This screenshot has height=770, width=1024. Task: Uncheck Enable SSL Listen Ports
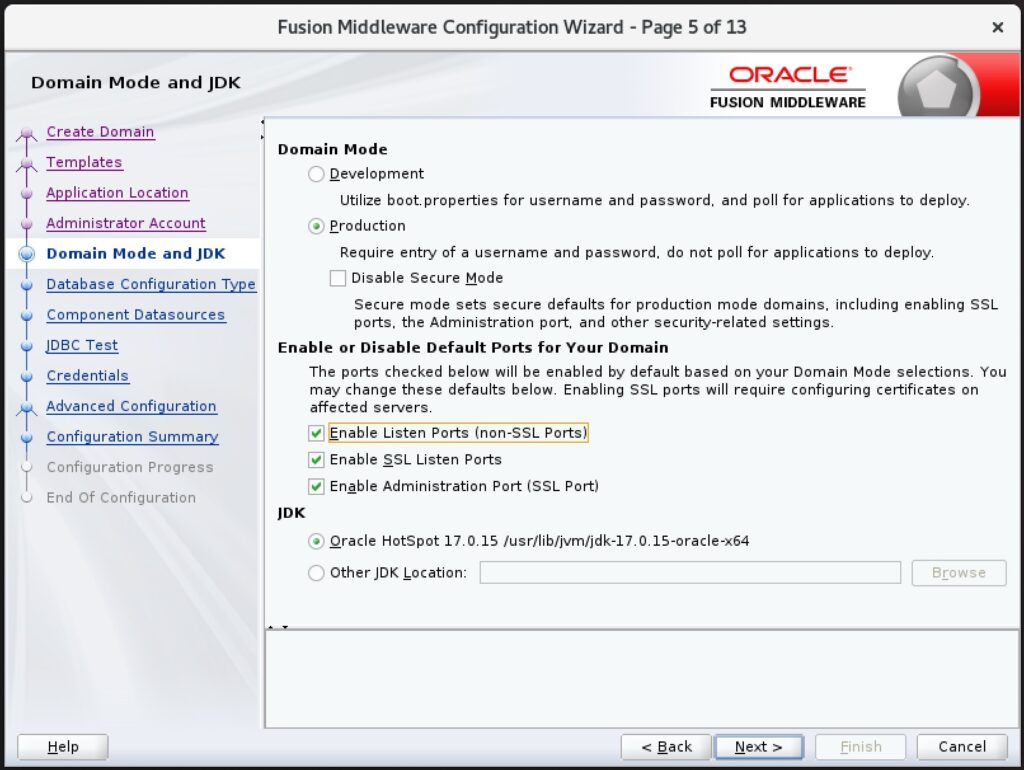[x=316, y=460]
